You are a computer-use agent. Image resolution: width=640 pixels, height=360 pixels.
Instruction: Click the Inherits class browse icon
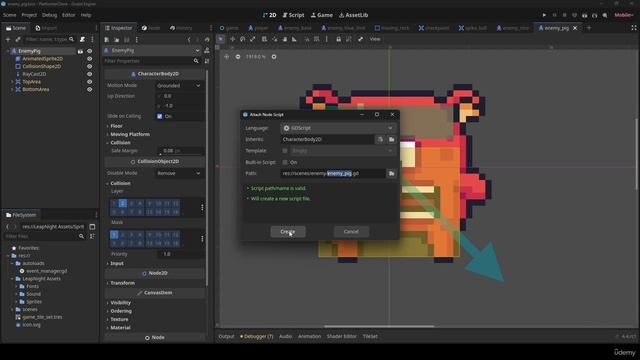tap(380, 140)
